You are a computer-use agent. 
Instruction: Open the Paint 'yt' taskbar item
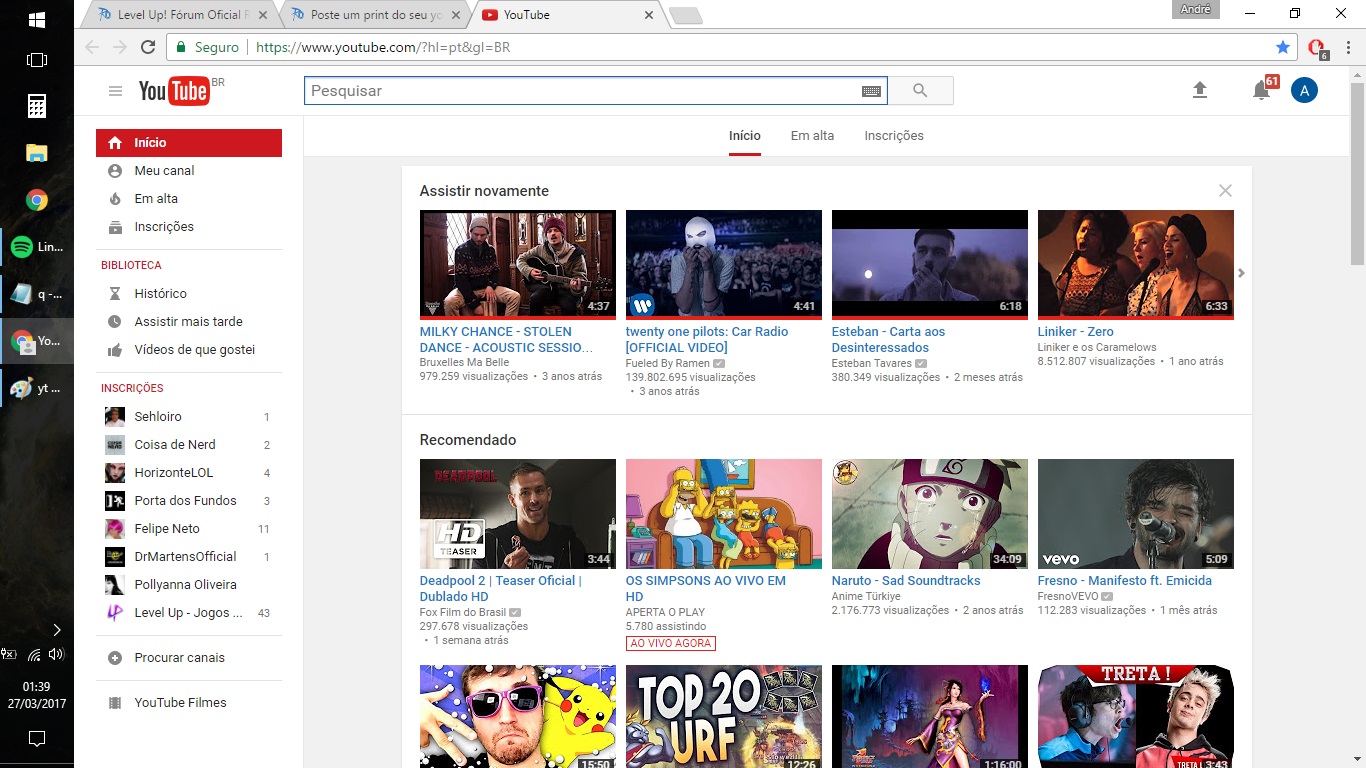[x=37, y=388]
